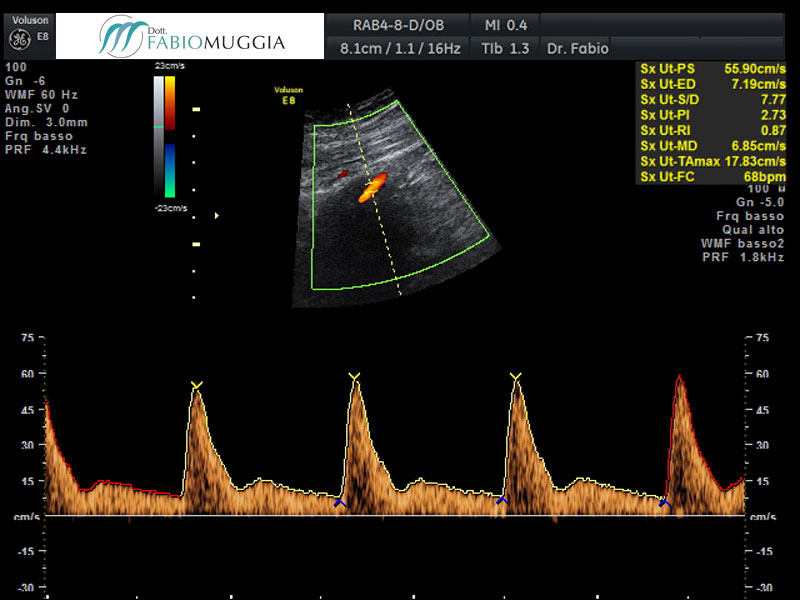Select the Dr. Fabio operator field

[577, 48]
